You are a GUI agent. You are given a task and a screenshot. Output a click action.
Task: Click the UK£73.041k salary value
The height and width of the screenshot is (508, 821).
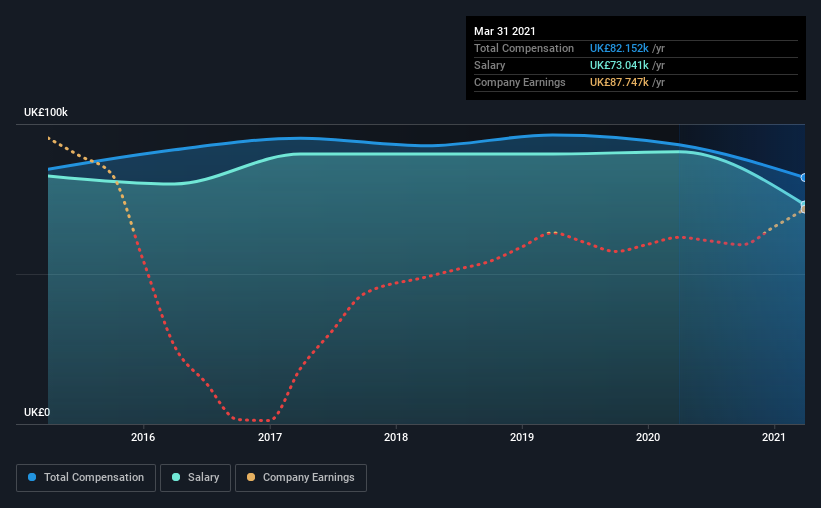(x=619, y=65)
